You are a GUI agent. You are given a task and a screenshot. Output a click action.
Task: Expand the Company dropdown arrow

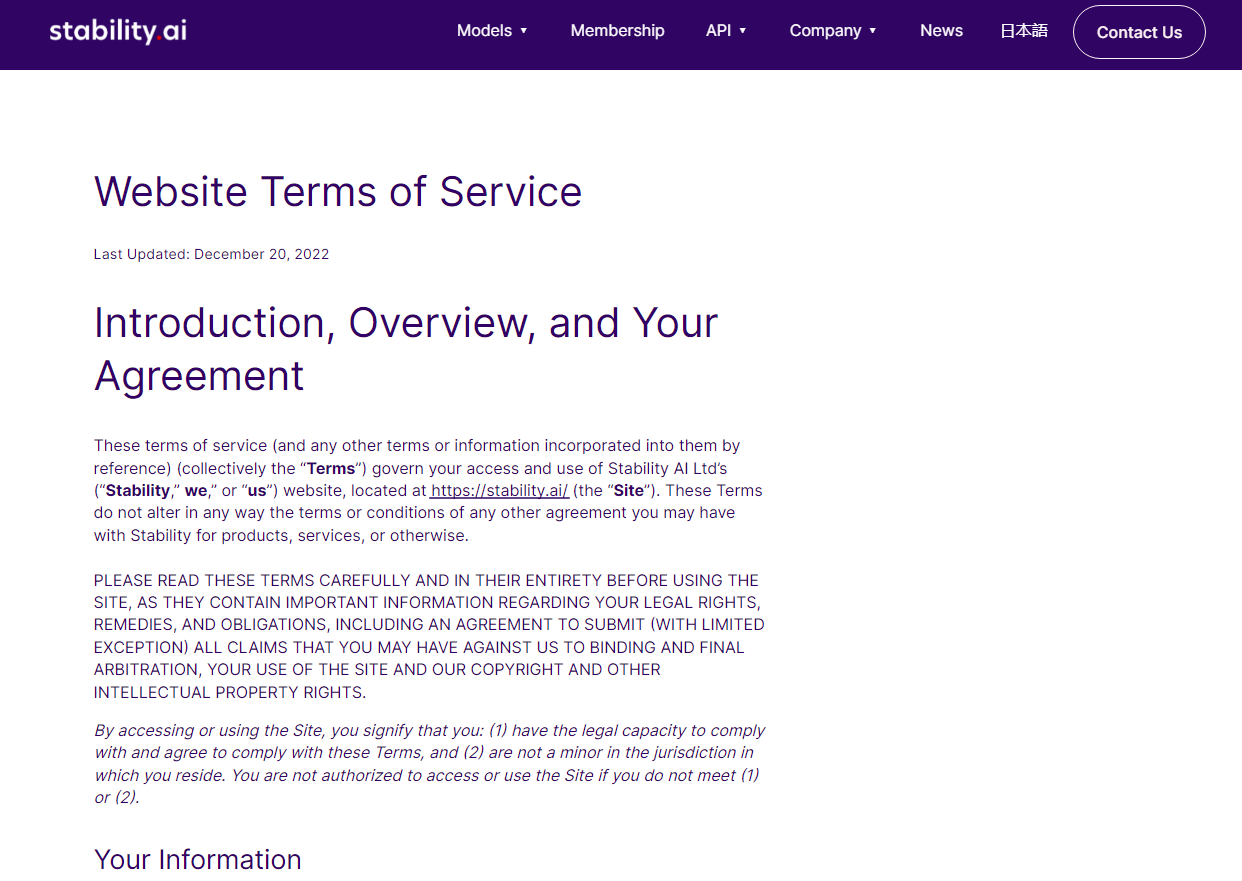(x=873, y=31)
